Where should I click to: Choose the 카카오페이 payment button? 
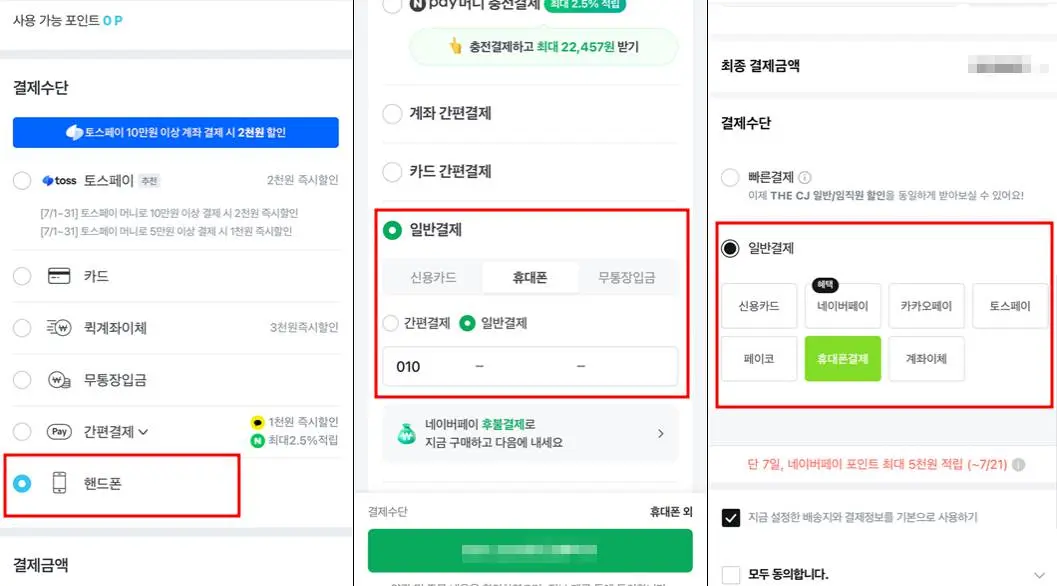(x=926, y=306)
